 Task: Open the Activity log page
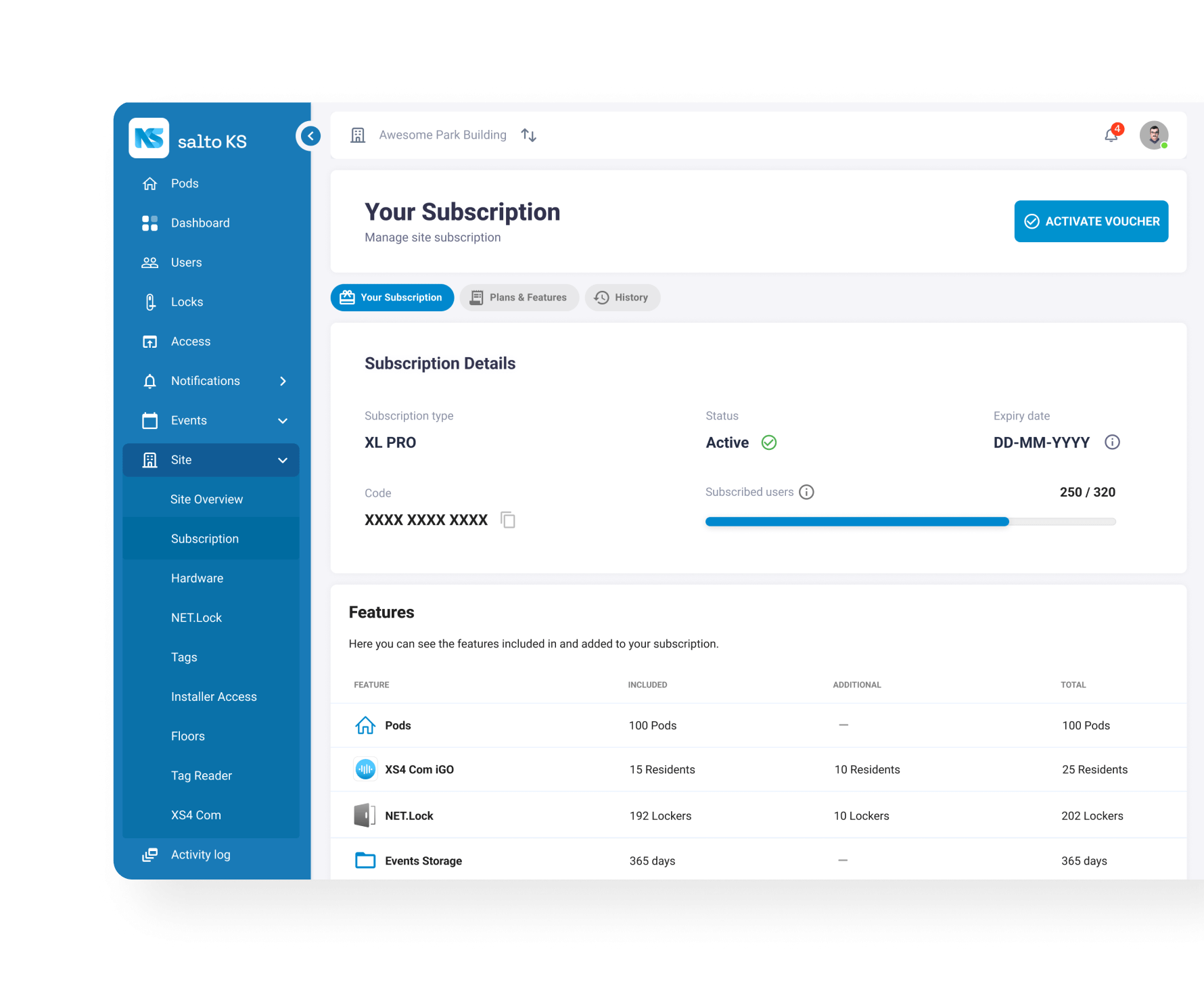point(200,854)
